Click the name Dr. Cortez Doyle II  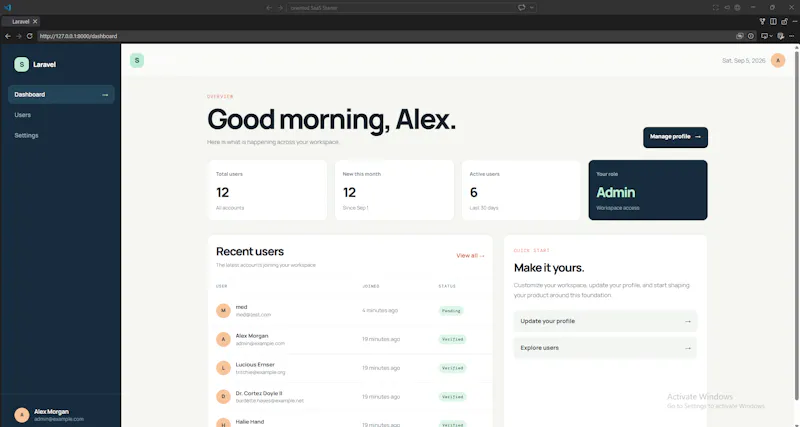pos(259,393)
